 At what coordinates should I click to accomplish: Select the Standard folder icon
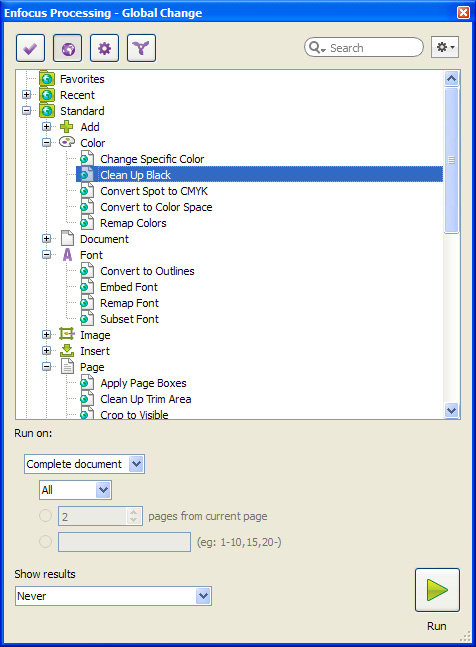(47, 111)
